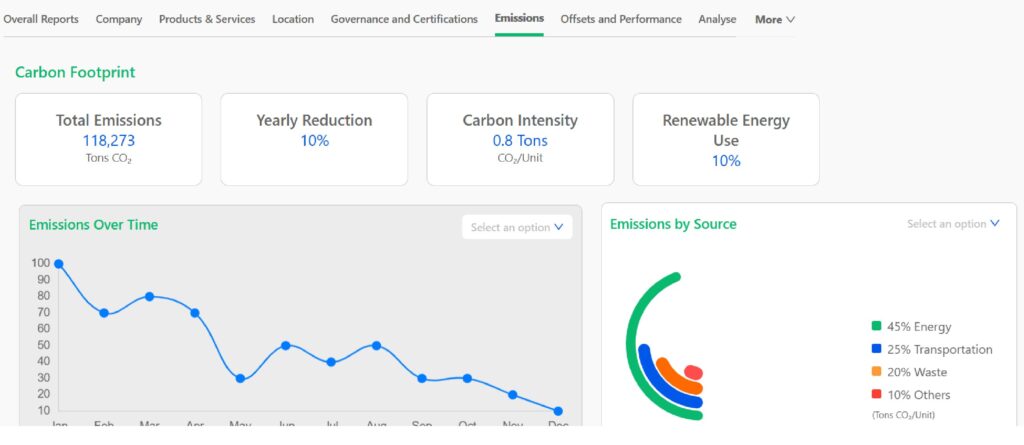
Task: Open Products & Services tab
Action: pos(207,19)
